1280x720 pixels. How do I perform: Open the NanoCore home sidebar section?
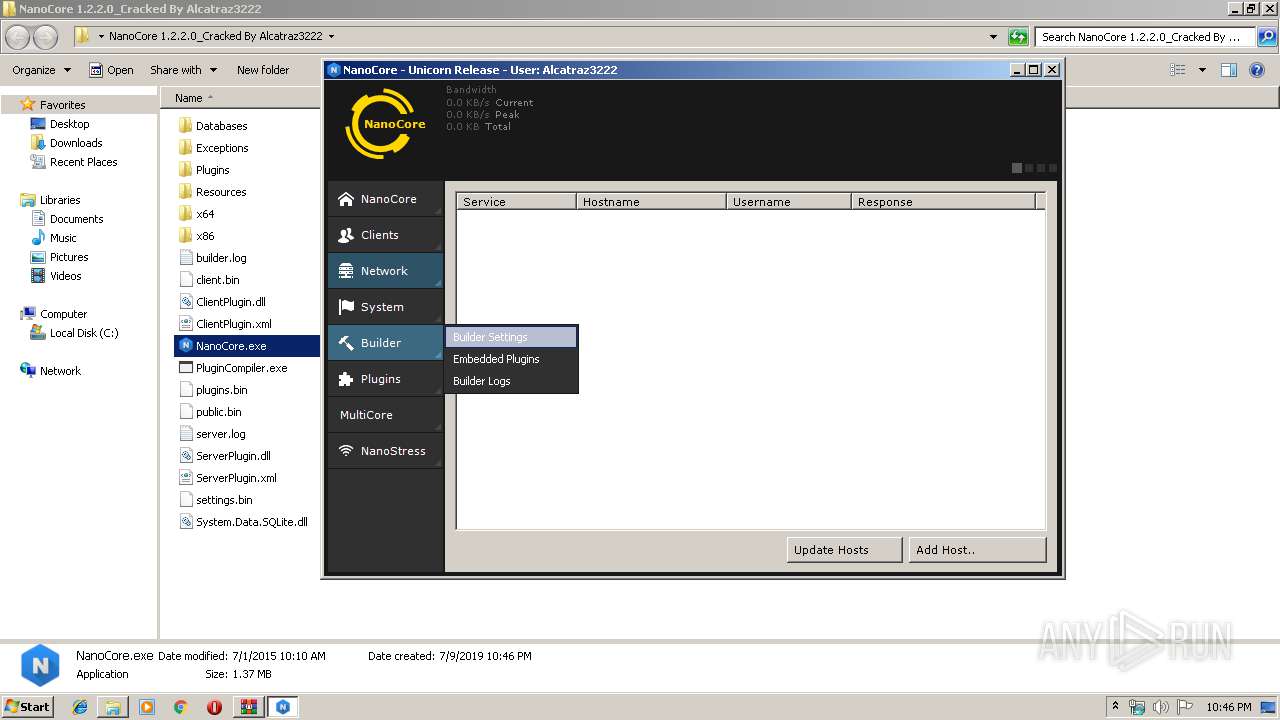(385, 199)
